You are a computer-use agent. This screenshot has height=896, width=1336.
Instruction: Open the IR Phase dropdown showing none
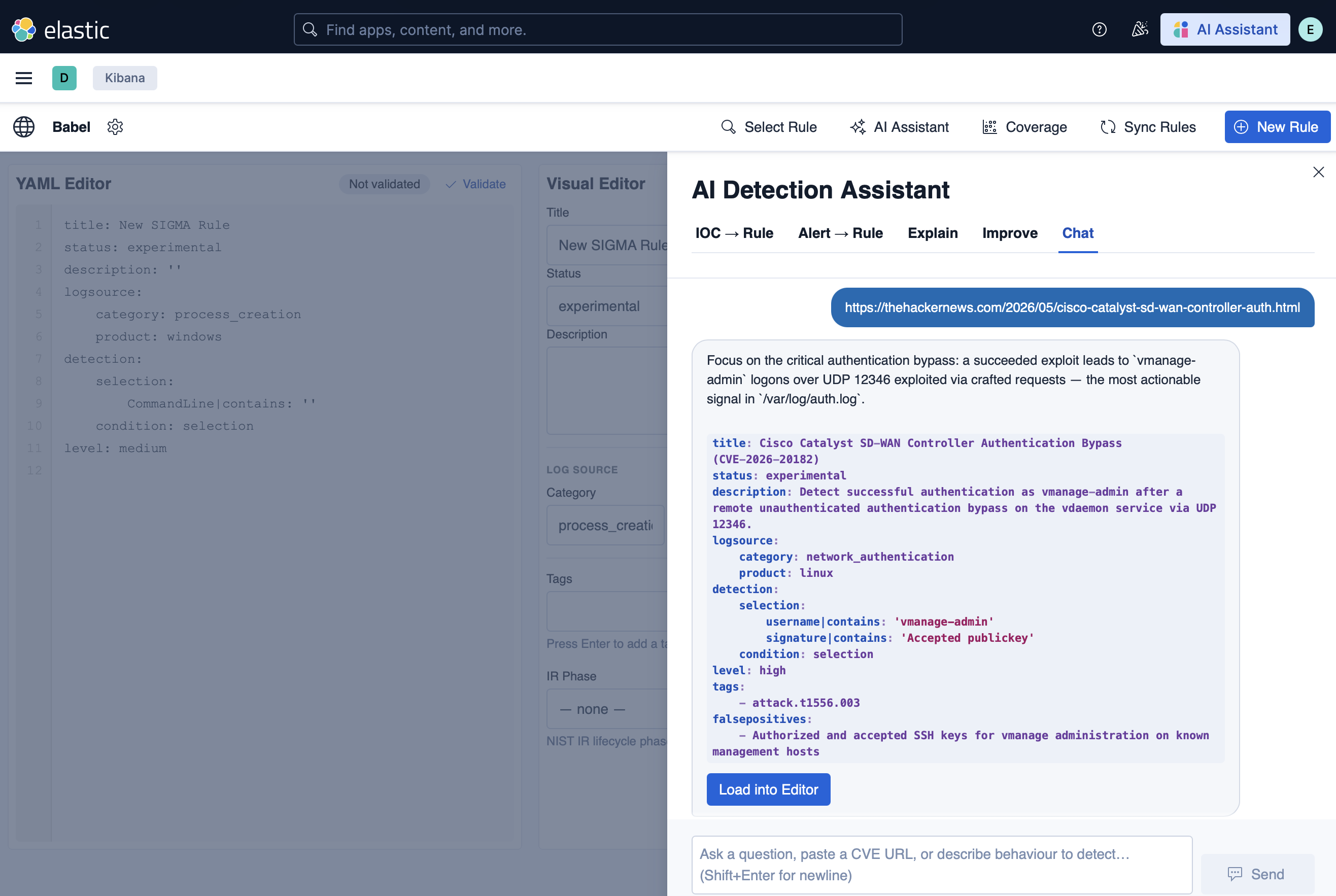(x=607, y=709)
